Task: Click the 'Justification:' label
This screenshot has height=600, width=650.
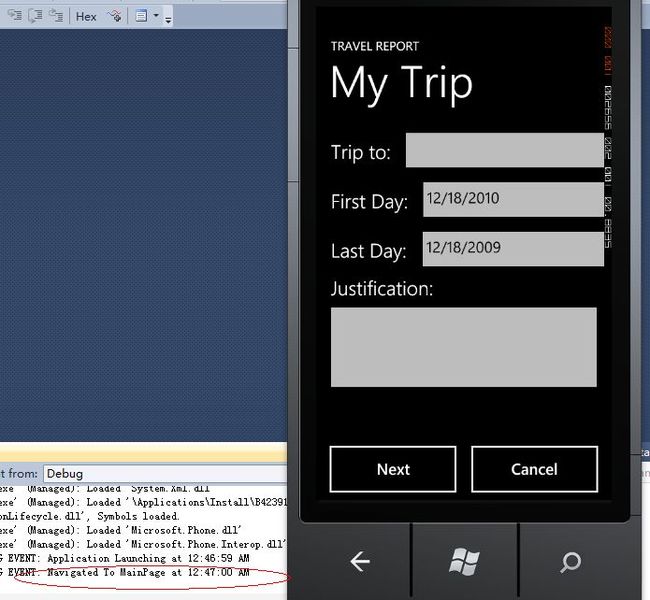Action: [382, 289]
